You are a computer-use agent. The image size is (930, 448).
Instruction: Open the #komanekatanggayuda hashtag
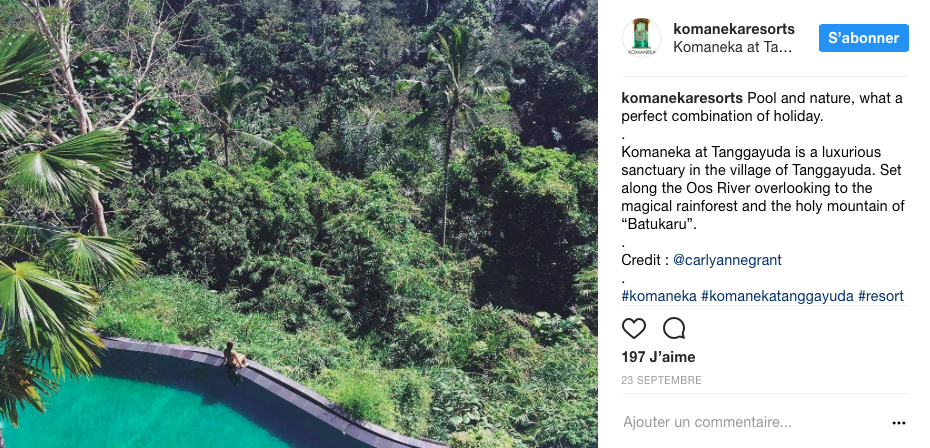[x=777, y=296]
